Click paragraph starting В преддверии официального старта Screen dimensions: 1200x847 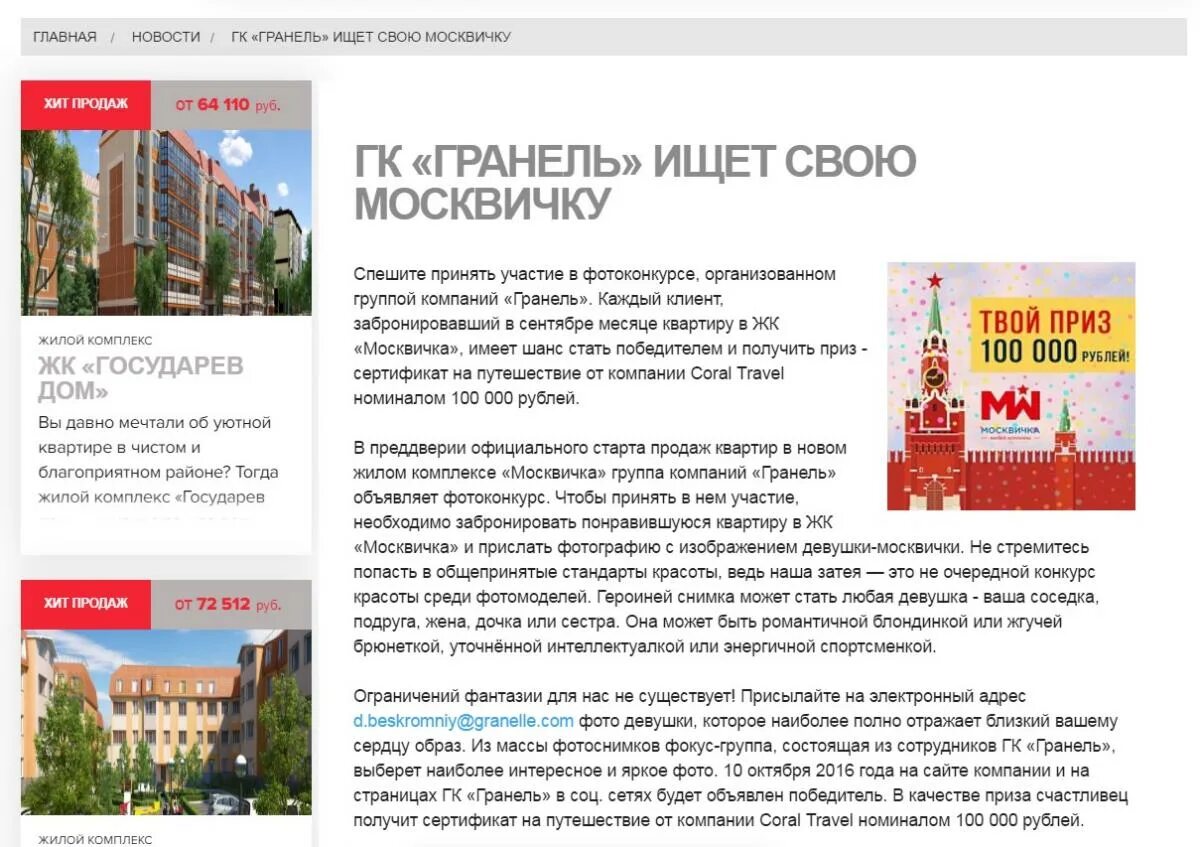click(x=725, y=547)
